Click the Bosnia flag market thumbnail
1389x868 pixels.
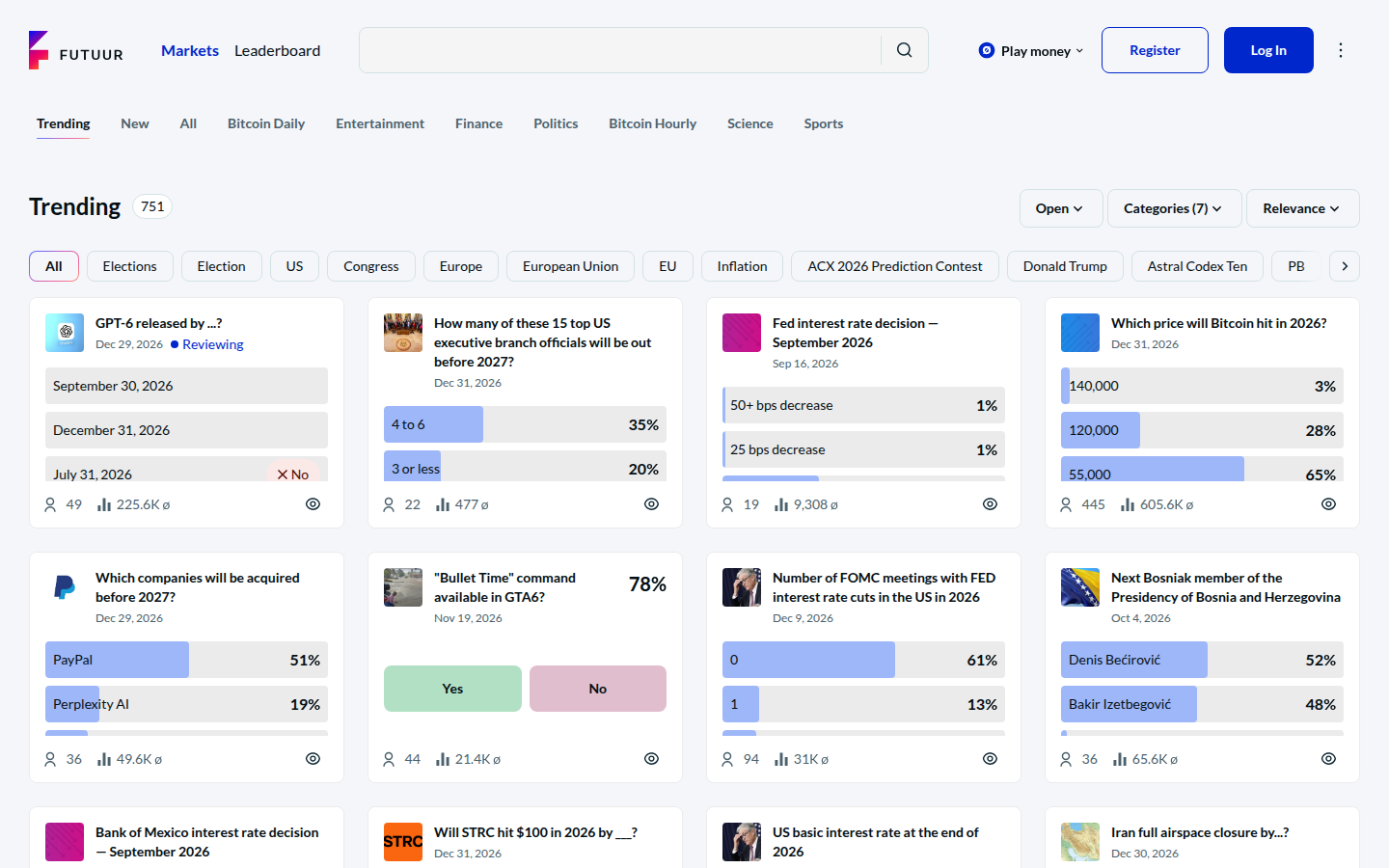tap(1080, 587)
